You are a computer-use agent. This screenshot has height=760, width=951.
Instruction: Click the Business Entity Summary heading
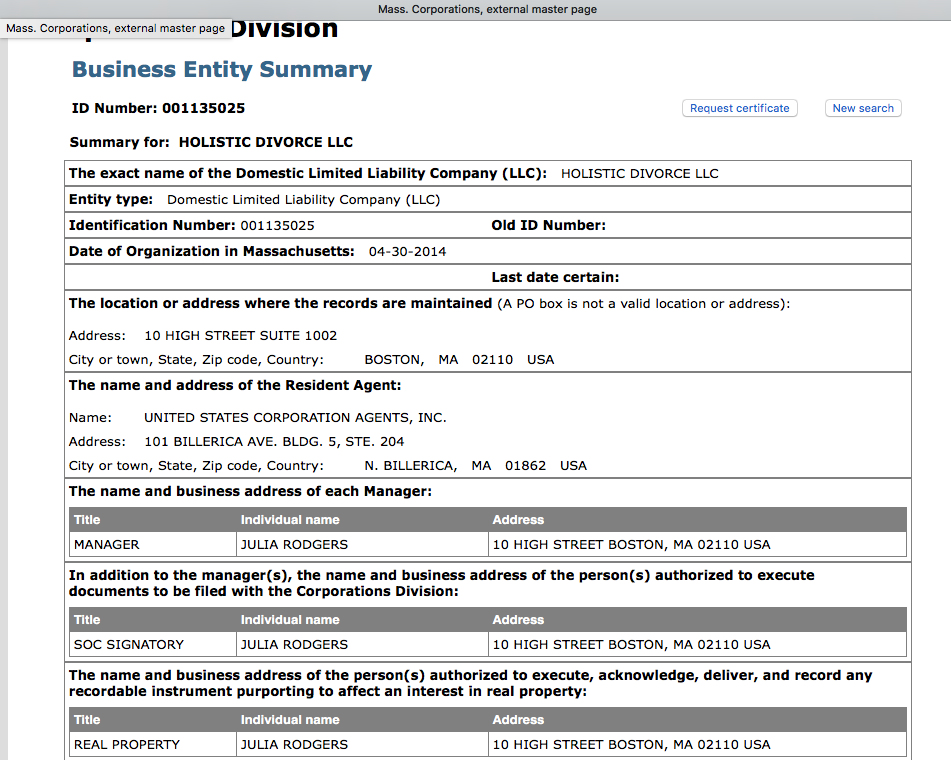[221, 70]
